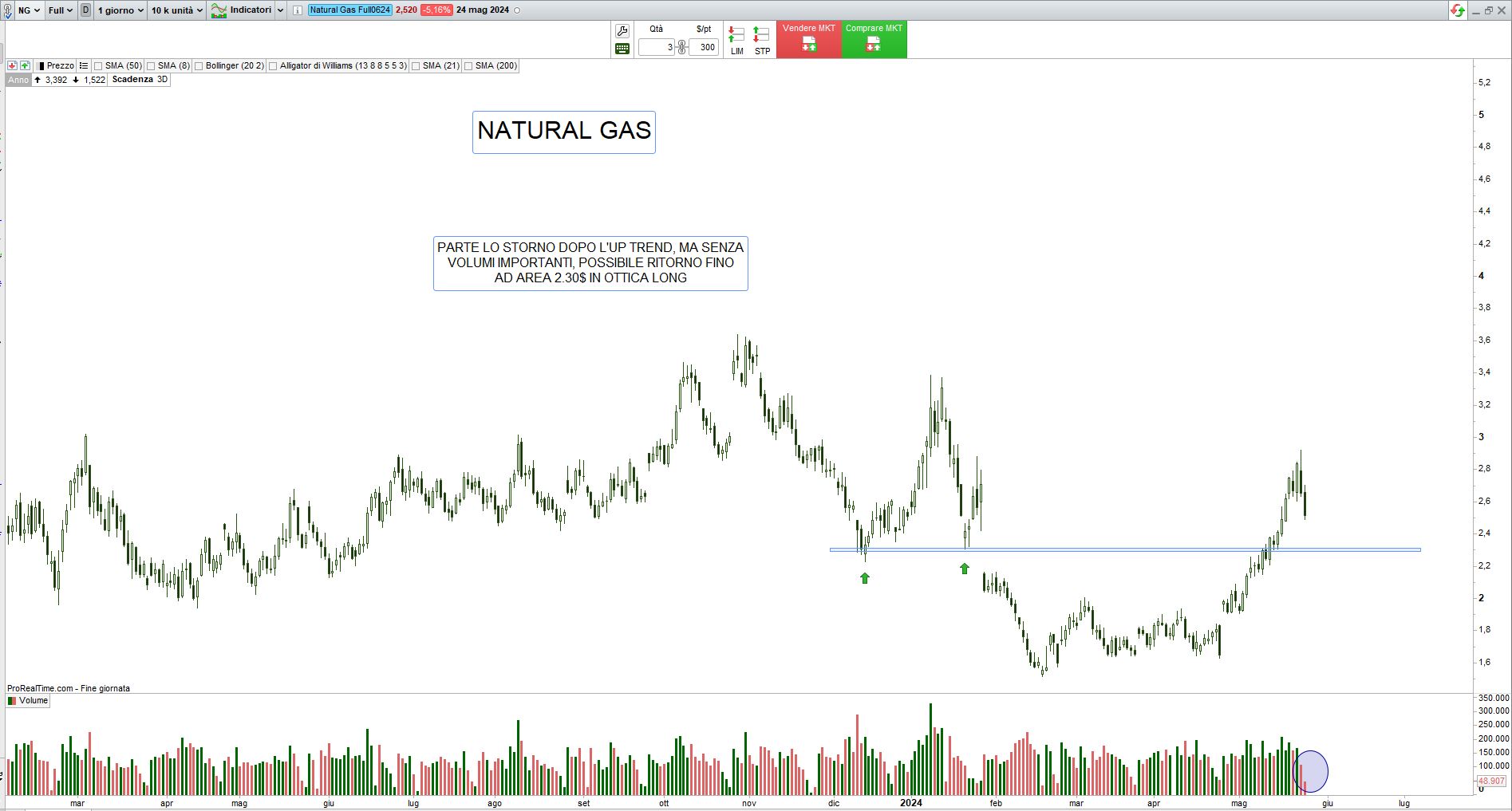Click the chain link icon between Qtà and $/pt

681,47
